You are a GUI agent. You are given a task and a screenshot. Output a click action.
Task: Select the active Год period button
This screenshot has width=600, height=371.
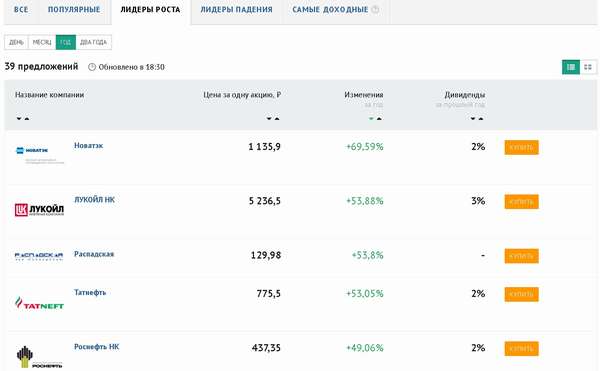pyautogui.click(x=66, y=42)
